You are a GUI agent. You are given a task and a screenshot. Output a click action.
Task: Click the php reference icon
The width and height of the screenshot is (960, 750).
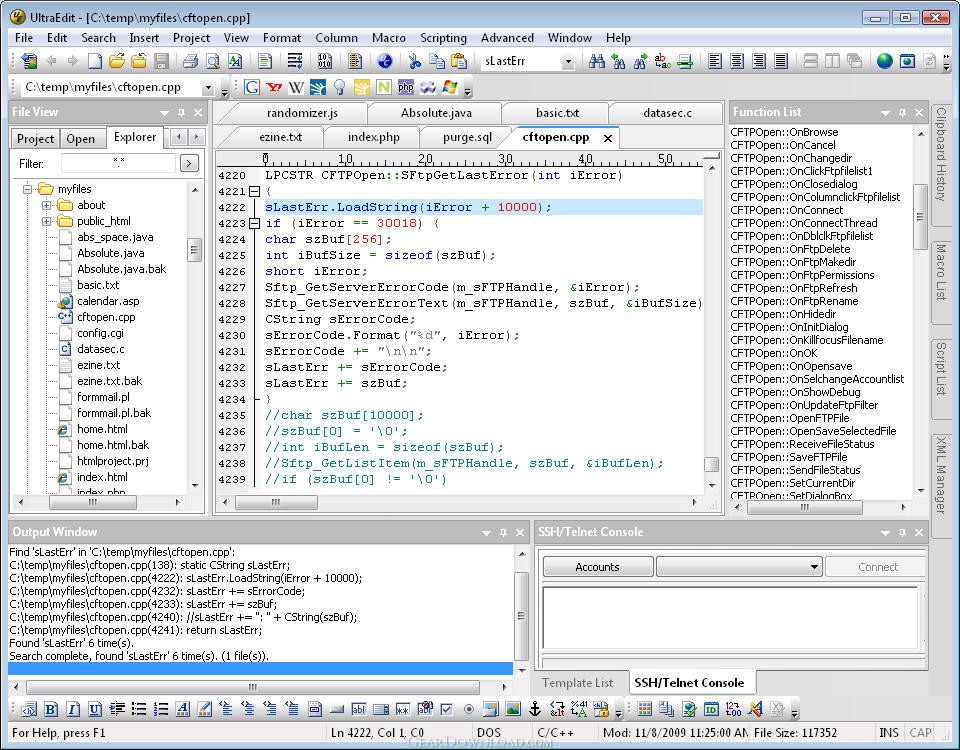pos(405,87)
